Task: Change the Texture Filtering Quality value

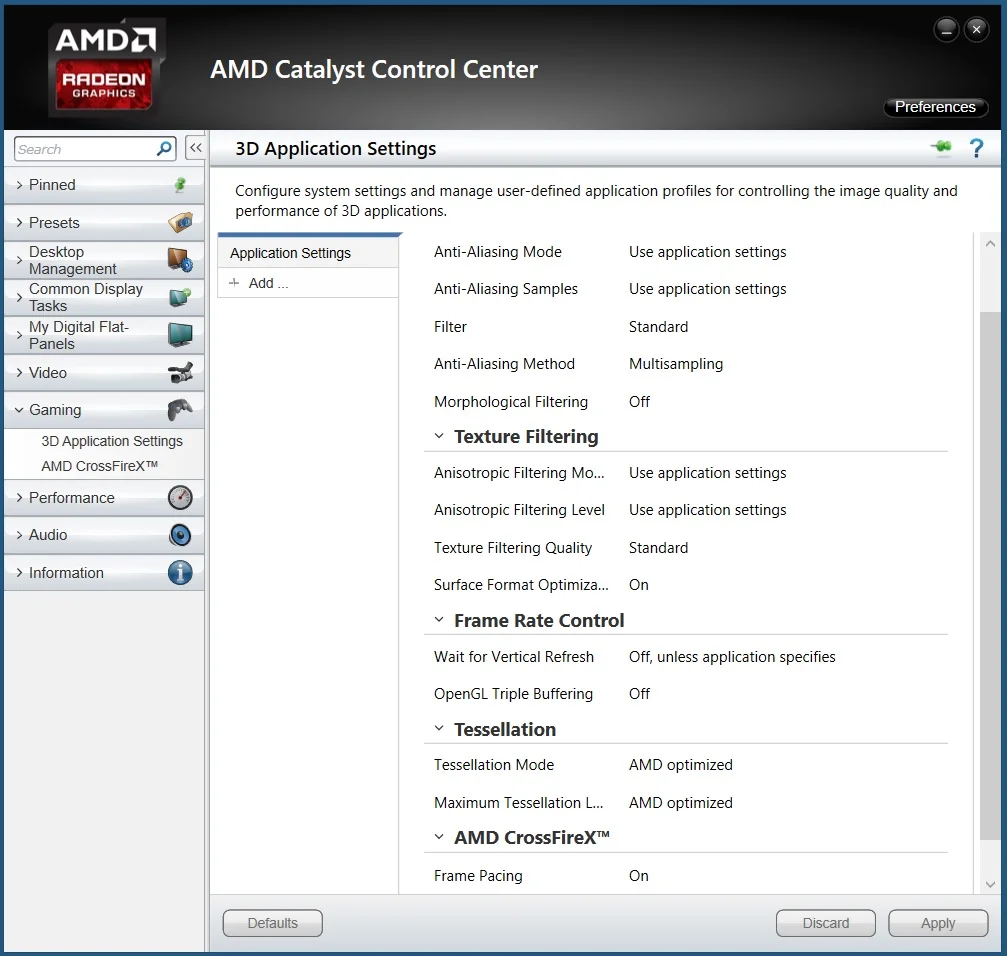Action: tap(658, 548)
